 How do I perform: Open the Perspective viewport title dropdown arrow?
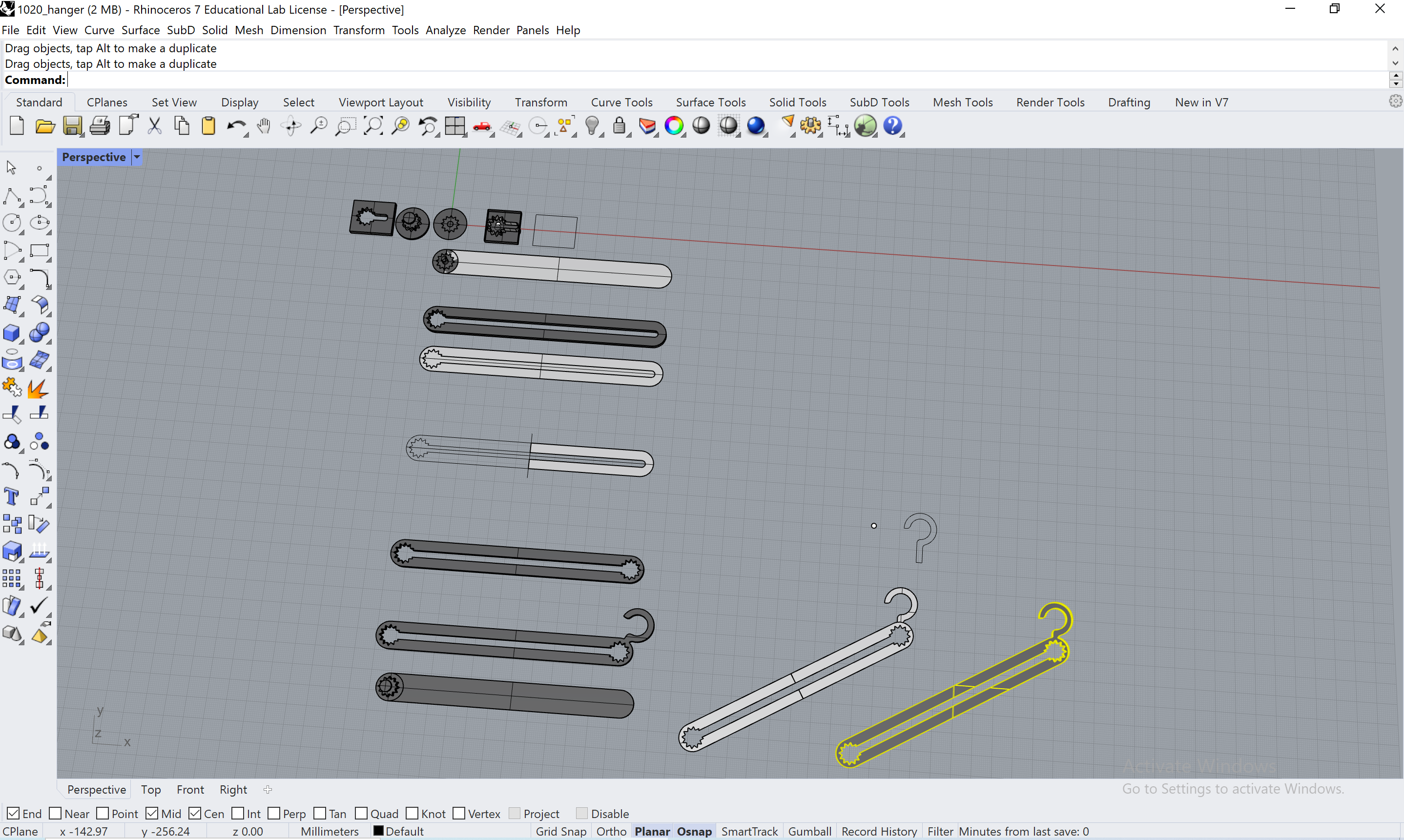(x=136, y=157)
